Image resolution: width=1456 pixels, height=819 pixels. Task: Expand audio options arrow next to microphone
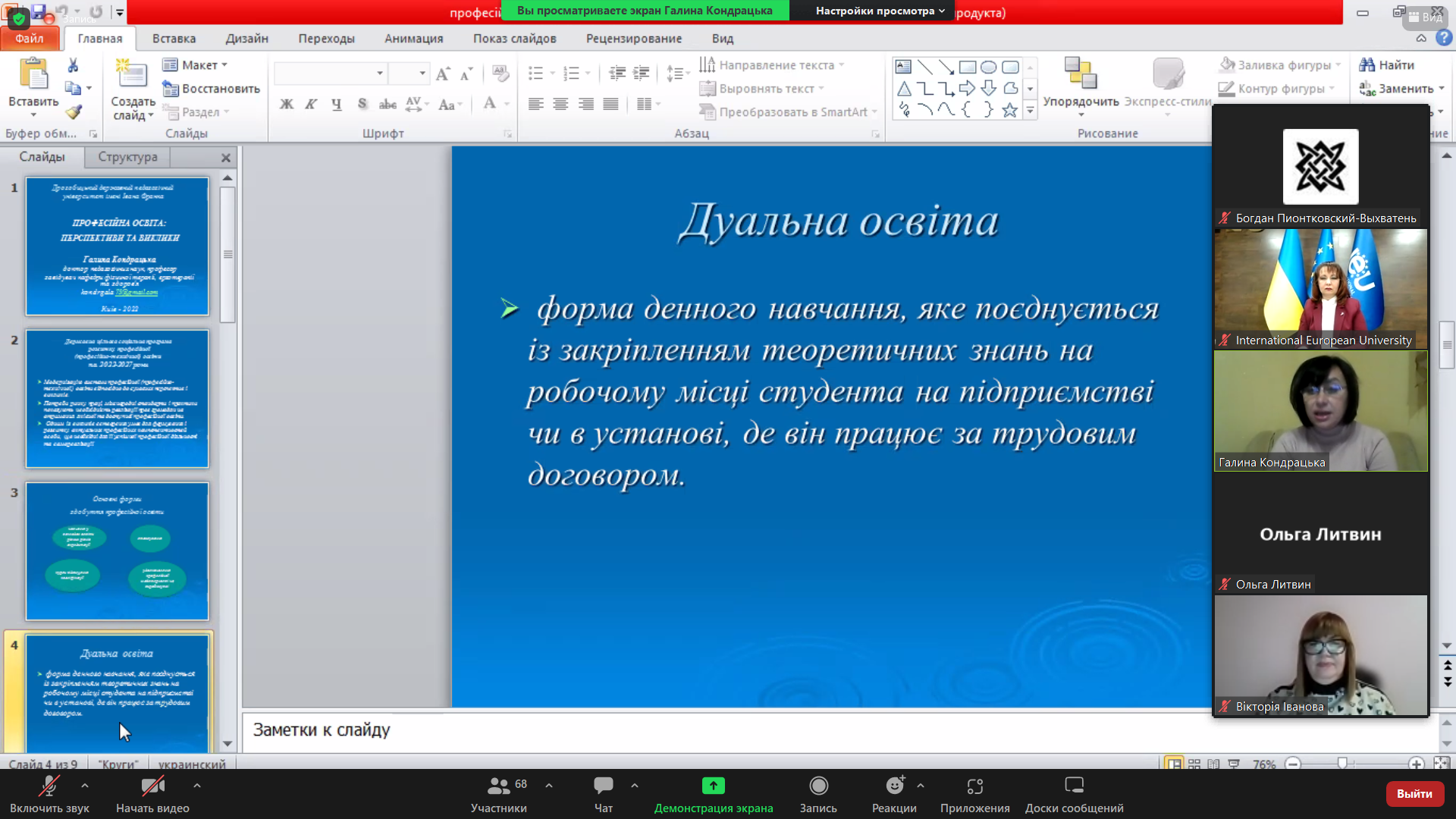coord(85,786)
